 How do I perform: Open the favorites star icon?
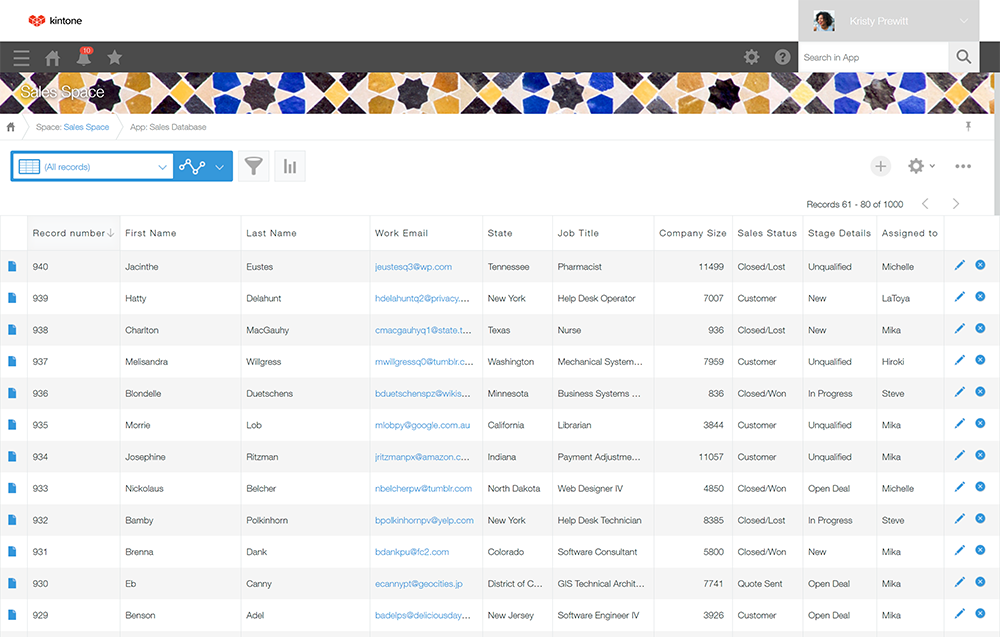pyautogui.click(x=115, y=58)
